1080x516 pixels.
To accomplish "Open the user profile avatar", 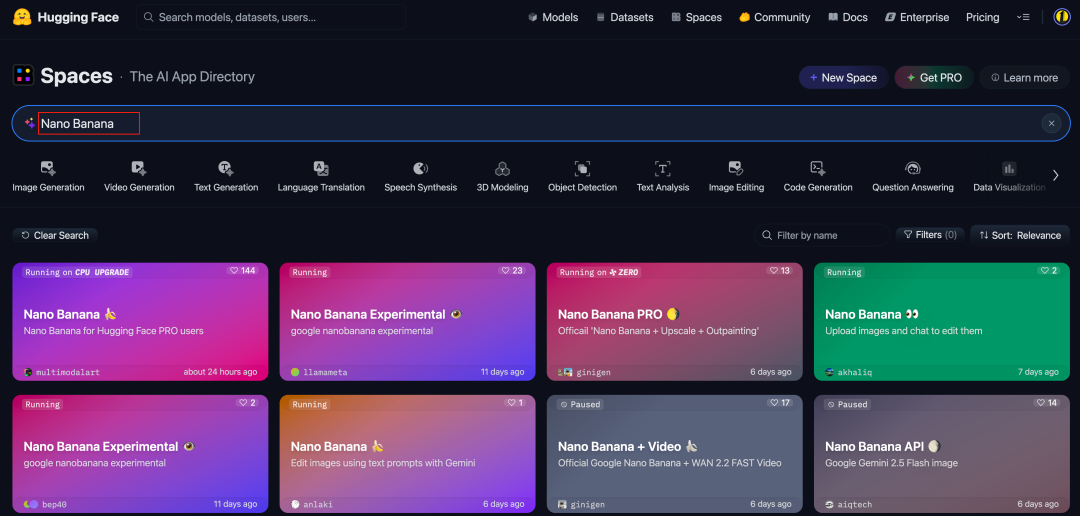I will pos(1061,17).
